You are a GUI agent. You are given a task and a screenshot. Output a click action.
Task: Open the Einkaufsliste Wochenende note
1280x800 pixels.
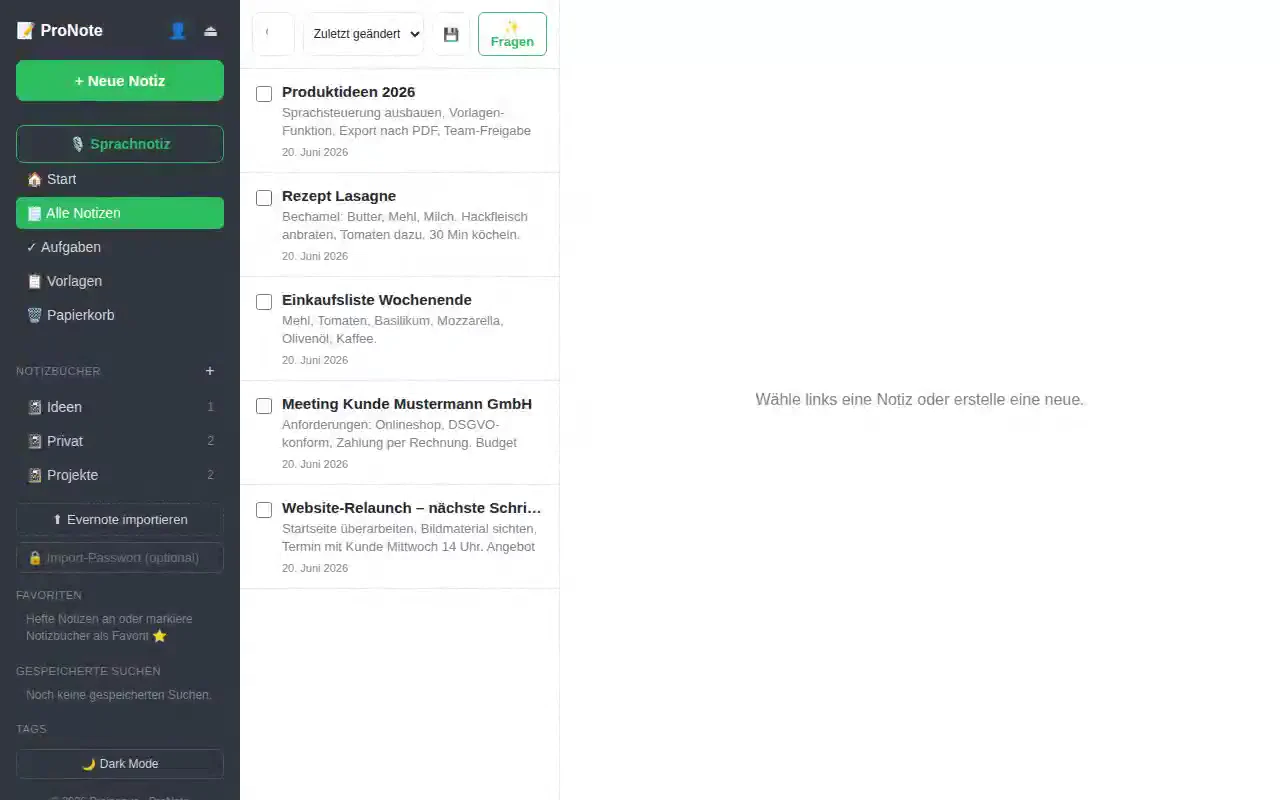(x=400, y=329)
